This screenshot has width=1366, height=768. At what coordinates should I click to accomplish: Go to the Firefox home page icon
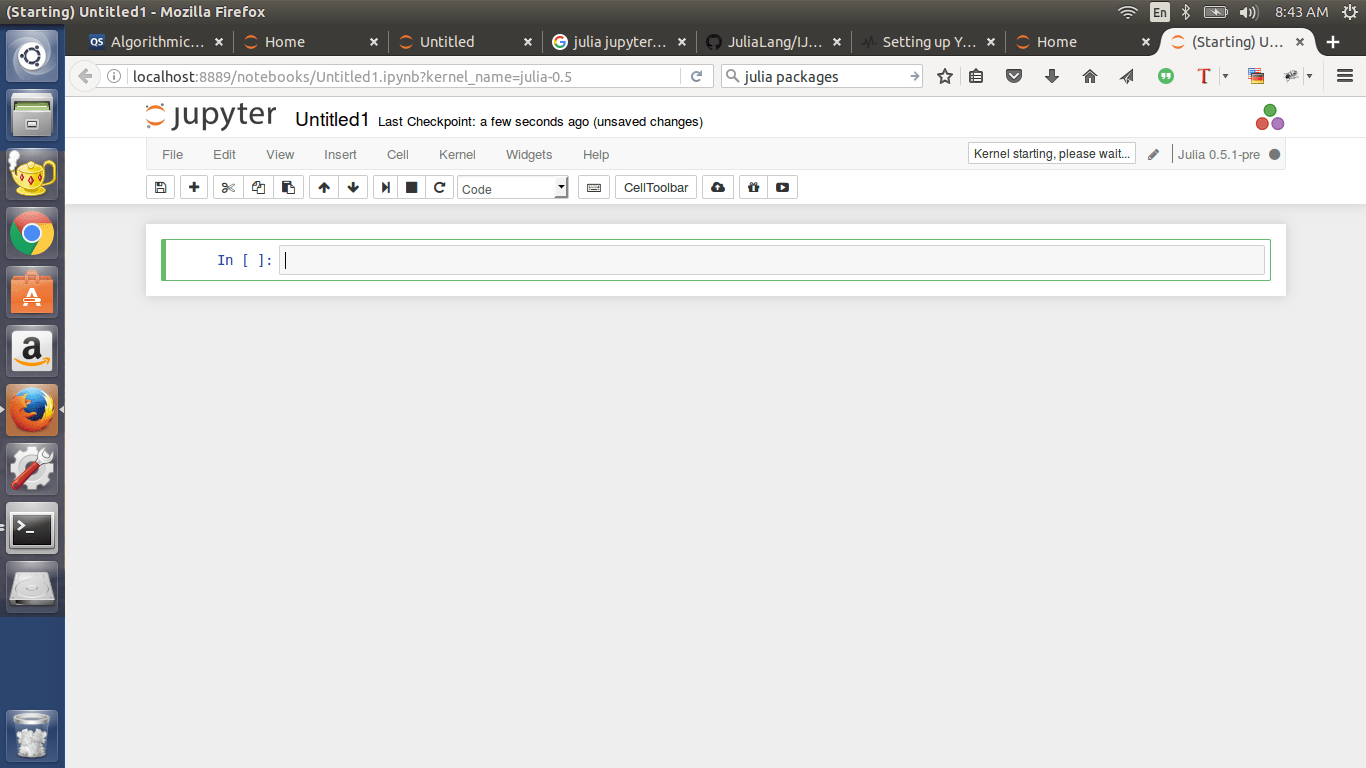click(1090, 76)
